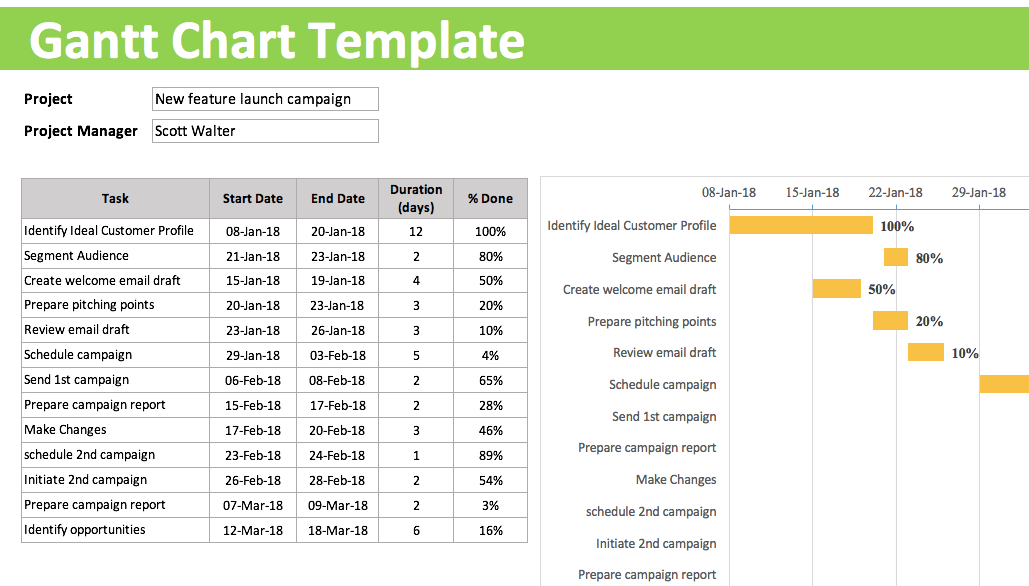
Task: Click the 22-Jan-18 date axis label
Action: point(895,192)
